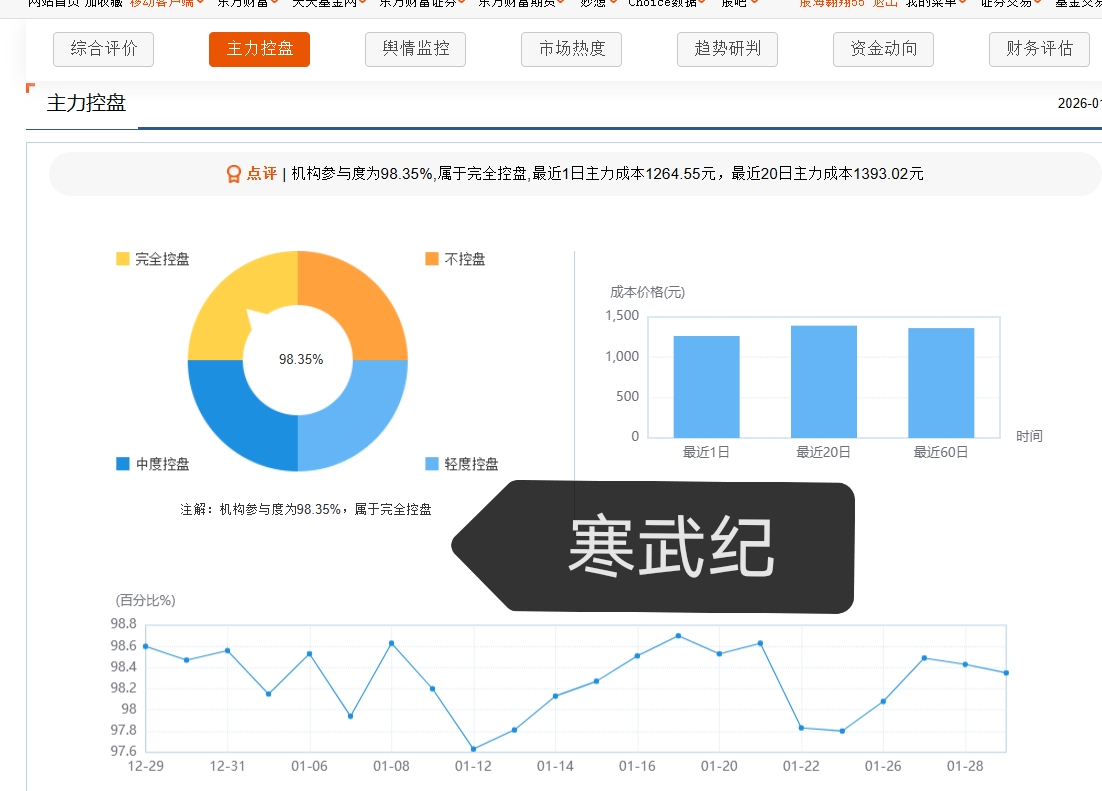This screenshot has height=791, width=1102.
Task: Switch to the 财务评估 tab
Action: 1039,49
